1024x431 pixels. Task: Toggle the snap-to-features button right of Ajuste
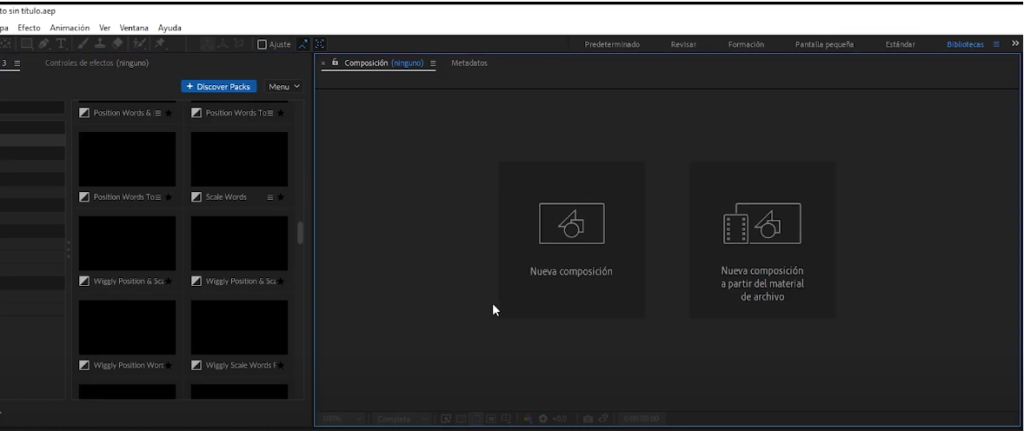click(x=320, y=44)
